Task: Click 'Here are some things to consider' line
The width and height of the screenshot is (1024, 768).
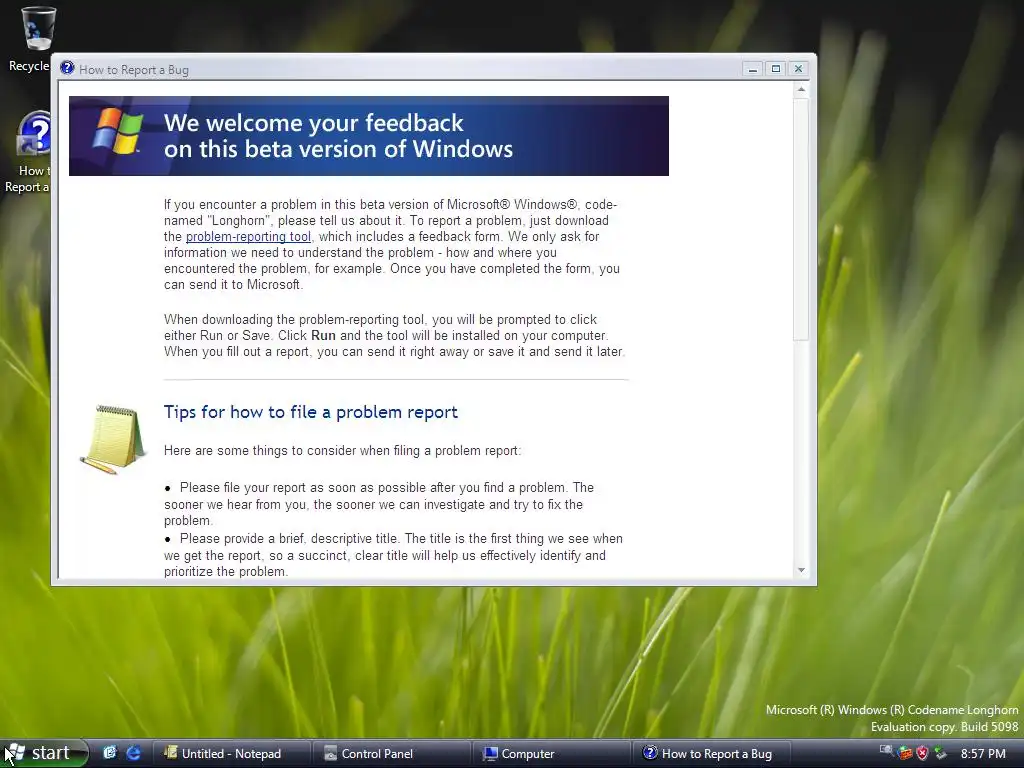Action: point(342,451)
